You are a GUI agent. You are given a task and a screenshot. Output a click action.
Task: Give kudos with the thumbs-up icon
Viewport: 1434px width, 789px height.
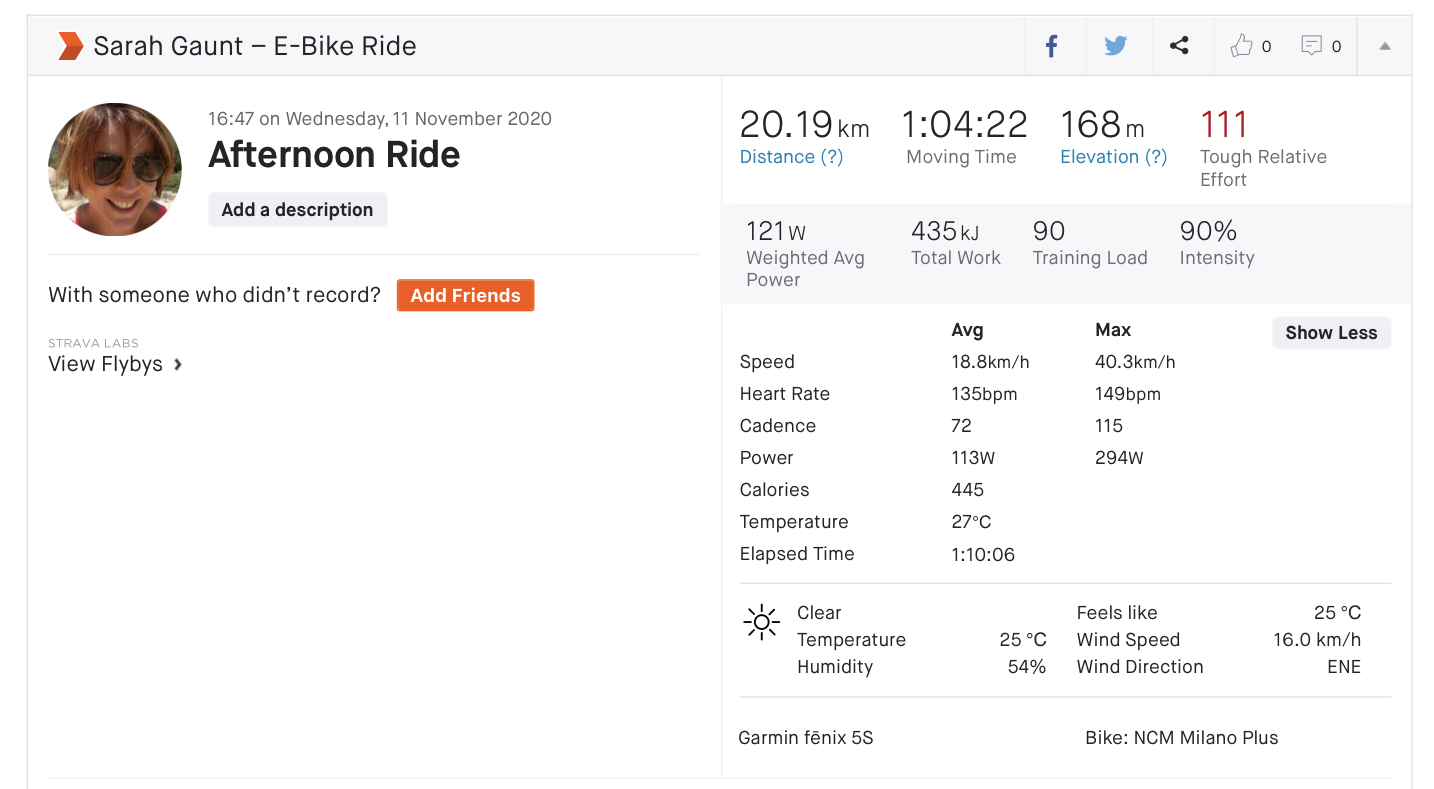(x=1242, y=46)
